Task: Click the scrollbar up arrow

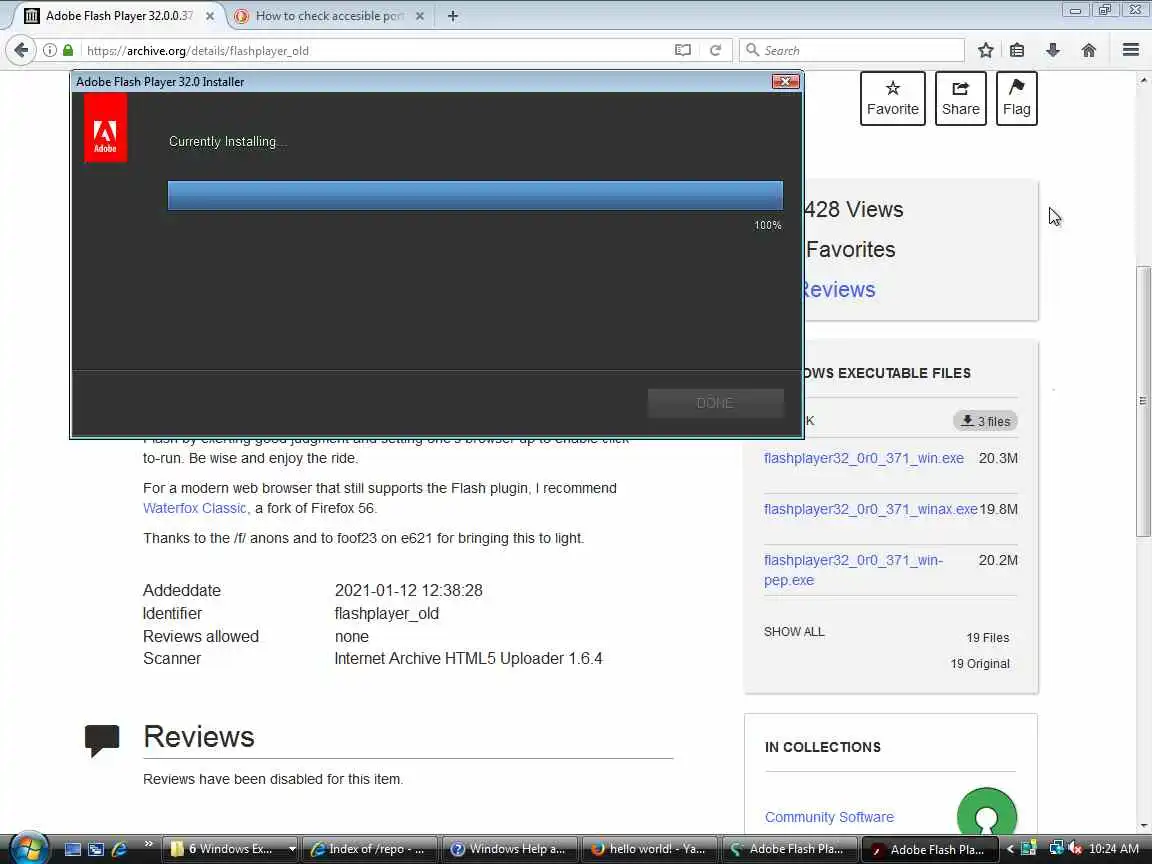Action: [1144, 79]
